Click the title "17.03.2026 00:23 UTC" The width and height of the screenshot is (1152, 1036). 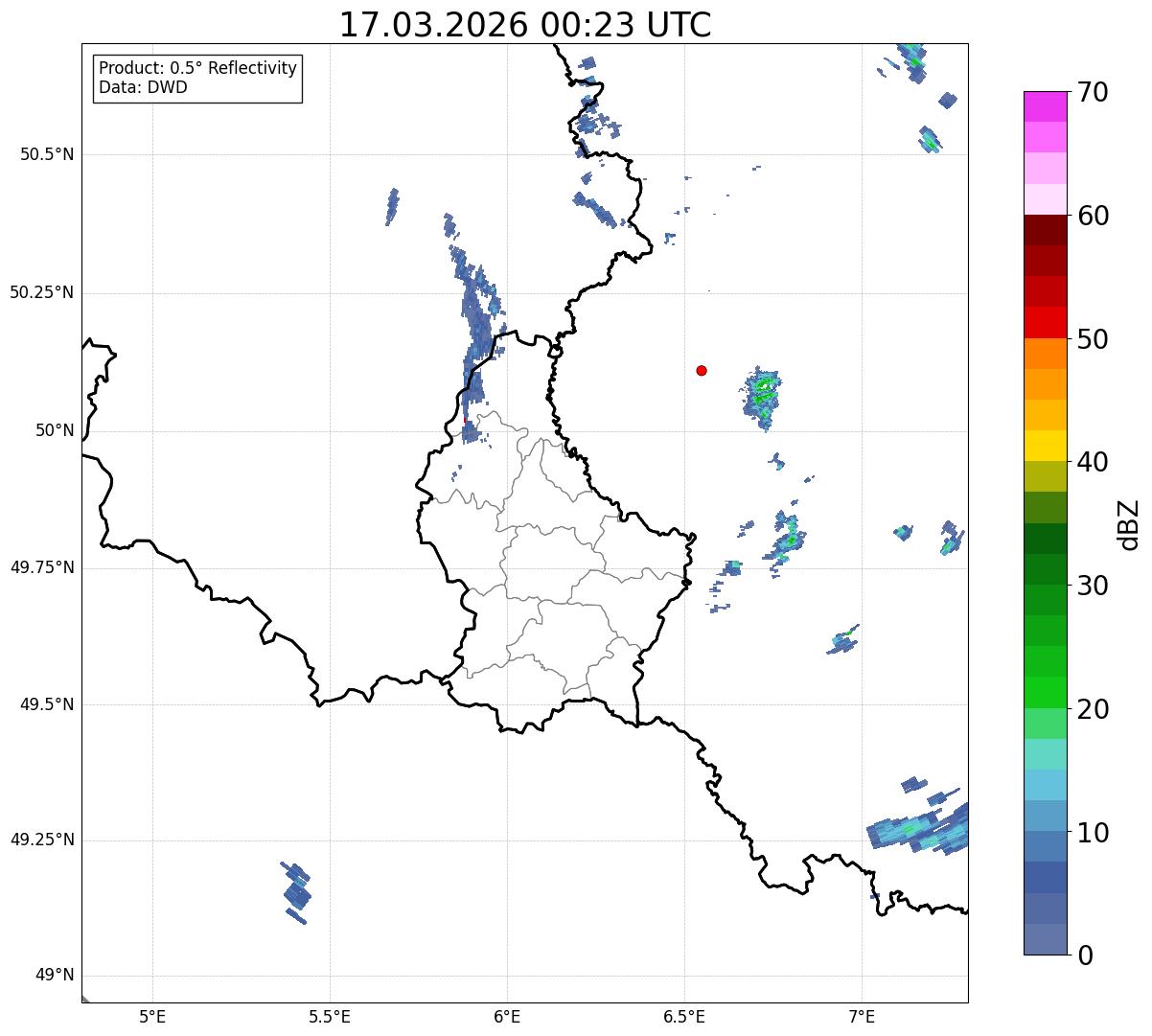pyautogui.click(x=525, y=25)
